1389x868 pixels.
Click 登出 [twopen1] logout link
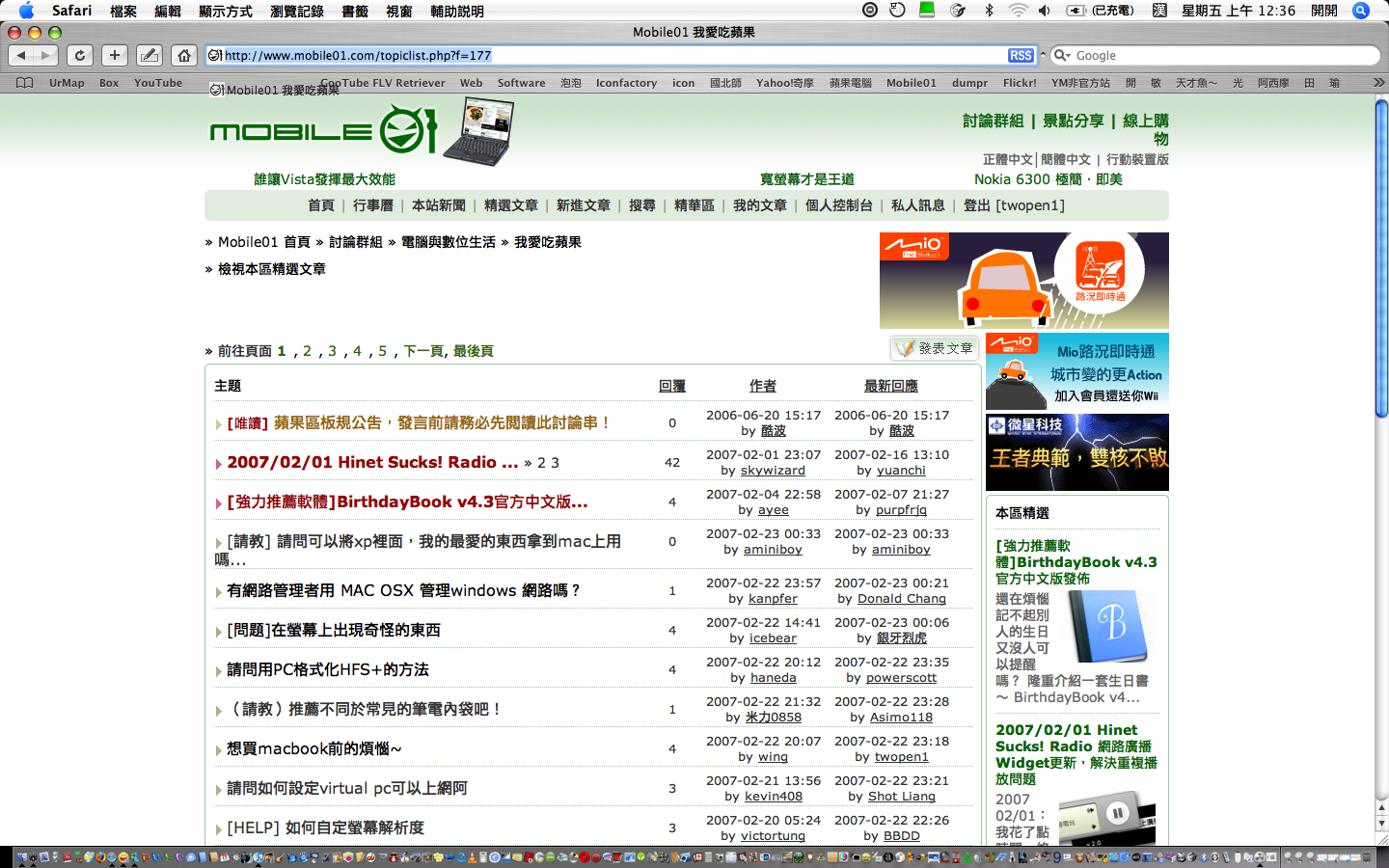(x=1014, y=205)
